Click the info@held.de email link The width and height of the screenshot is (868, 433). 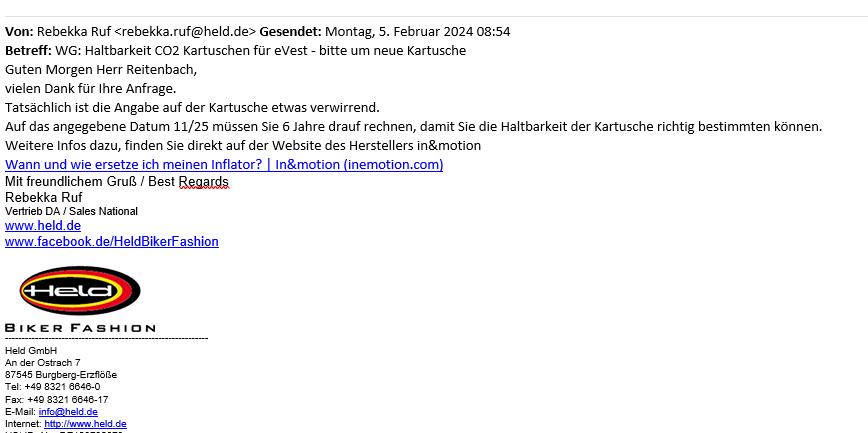[68, 412]
